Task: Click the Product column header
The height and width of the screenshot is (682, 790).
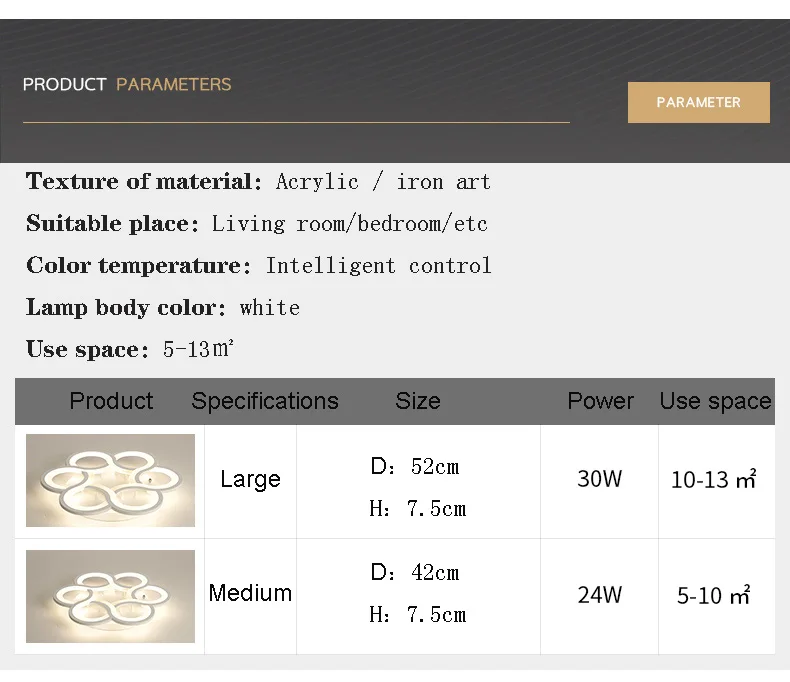Action: pos(111,401)
